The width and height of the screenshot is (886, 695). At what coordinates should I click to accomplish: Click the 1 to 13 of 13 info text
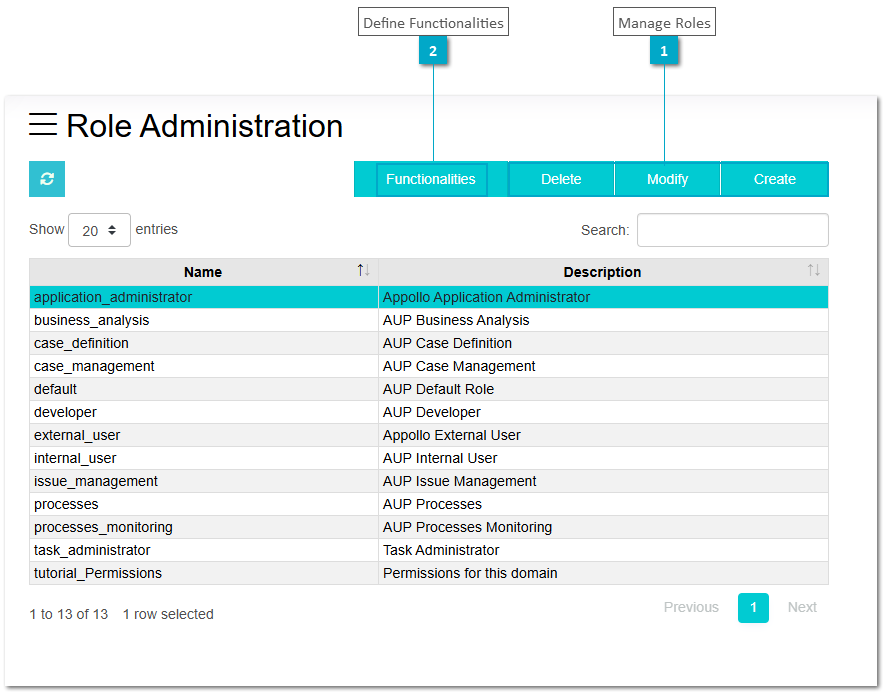click(x=68, y=614)
